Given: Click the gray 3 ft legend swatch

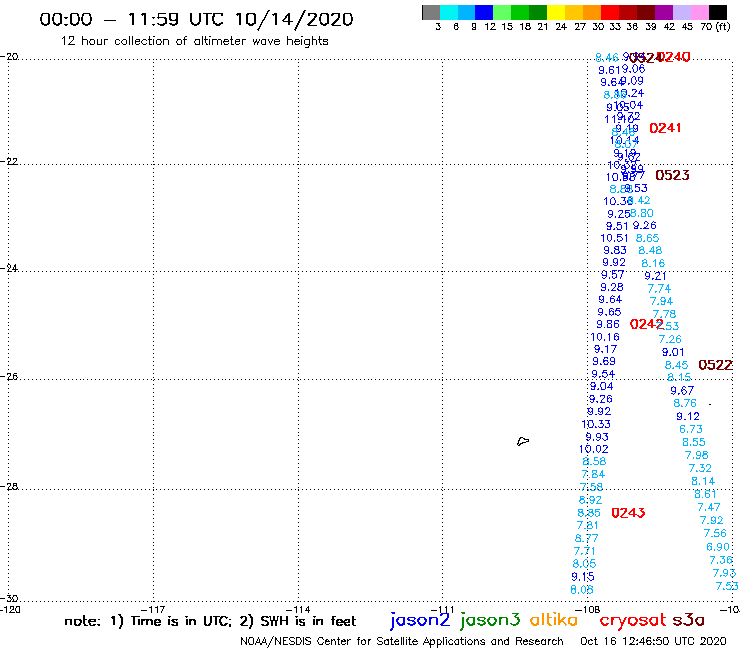Looking at the screenshot, I should (431, 12).
